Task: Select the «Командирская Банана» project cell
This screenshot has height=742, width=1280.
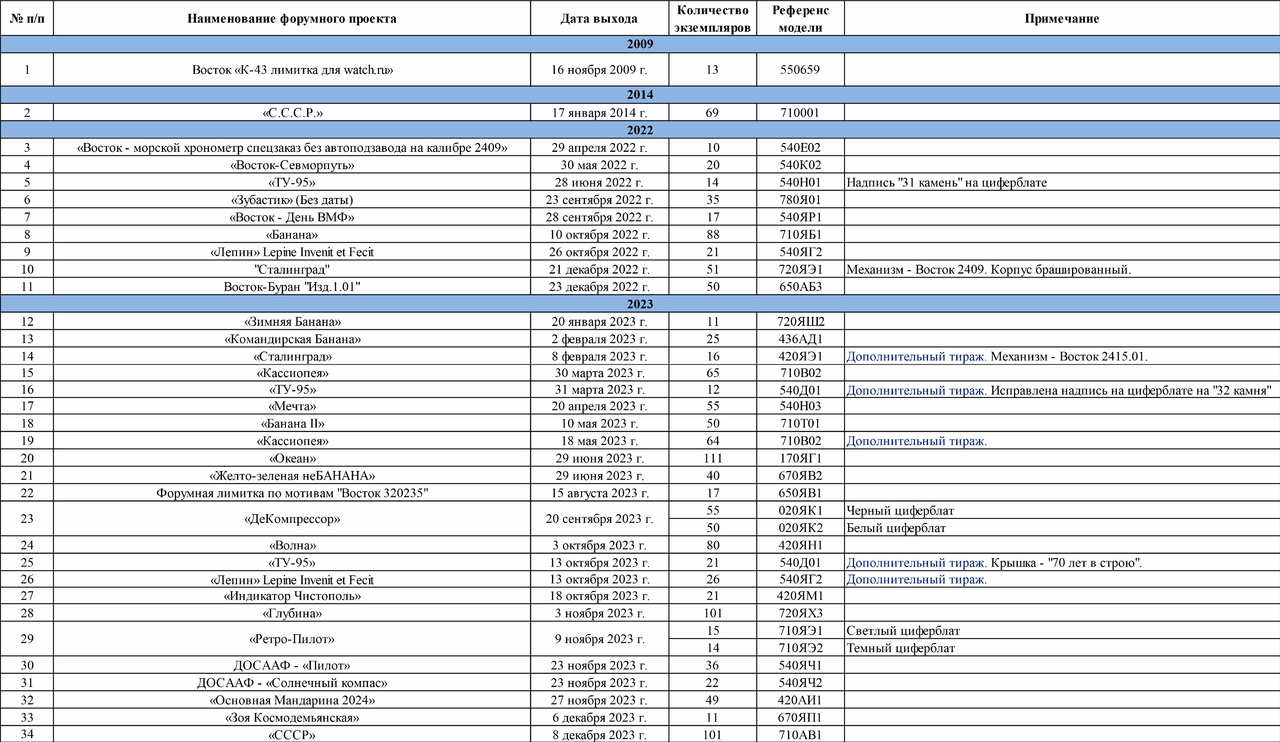Action: [292, 339]
